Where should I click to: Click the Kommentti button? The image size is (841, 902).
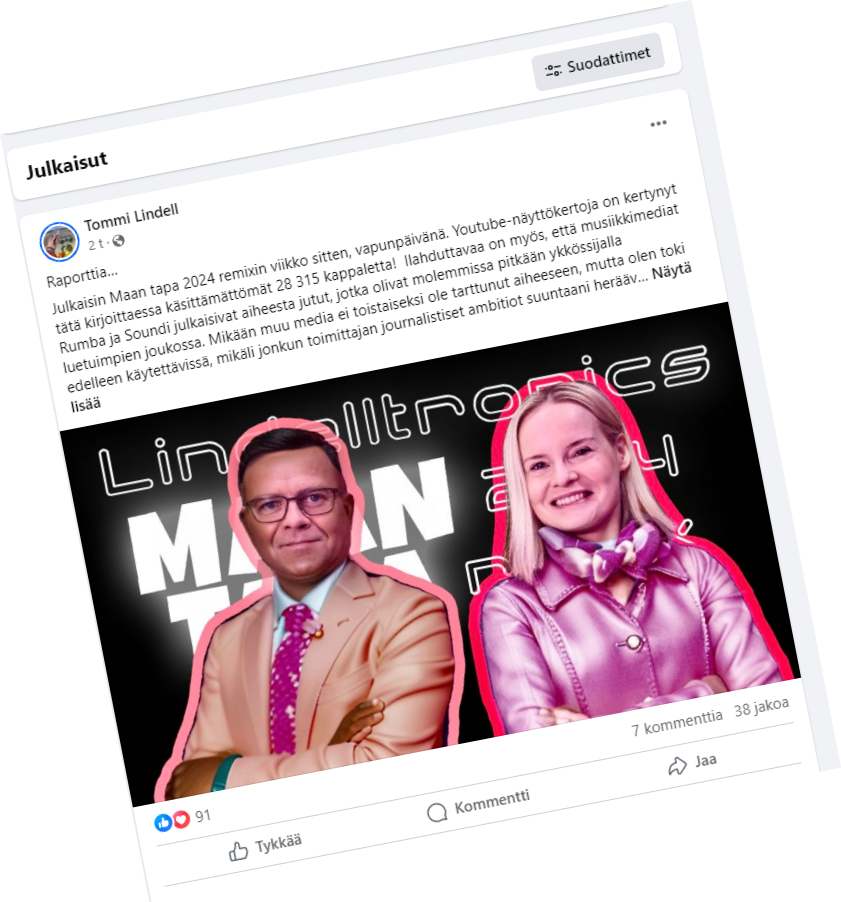tap(479, 804)
